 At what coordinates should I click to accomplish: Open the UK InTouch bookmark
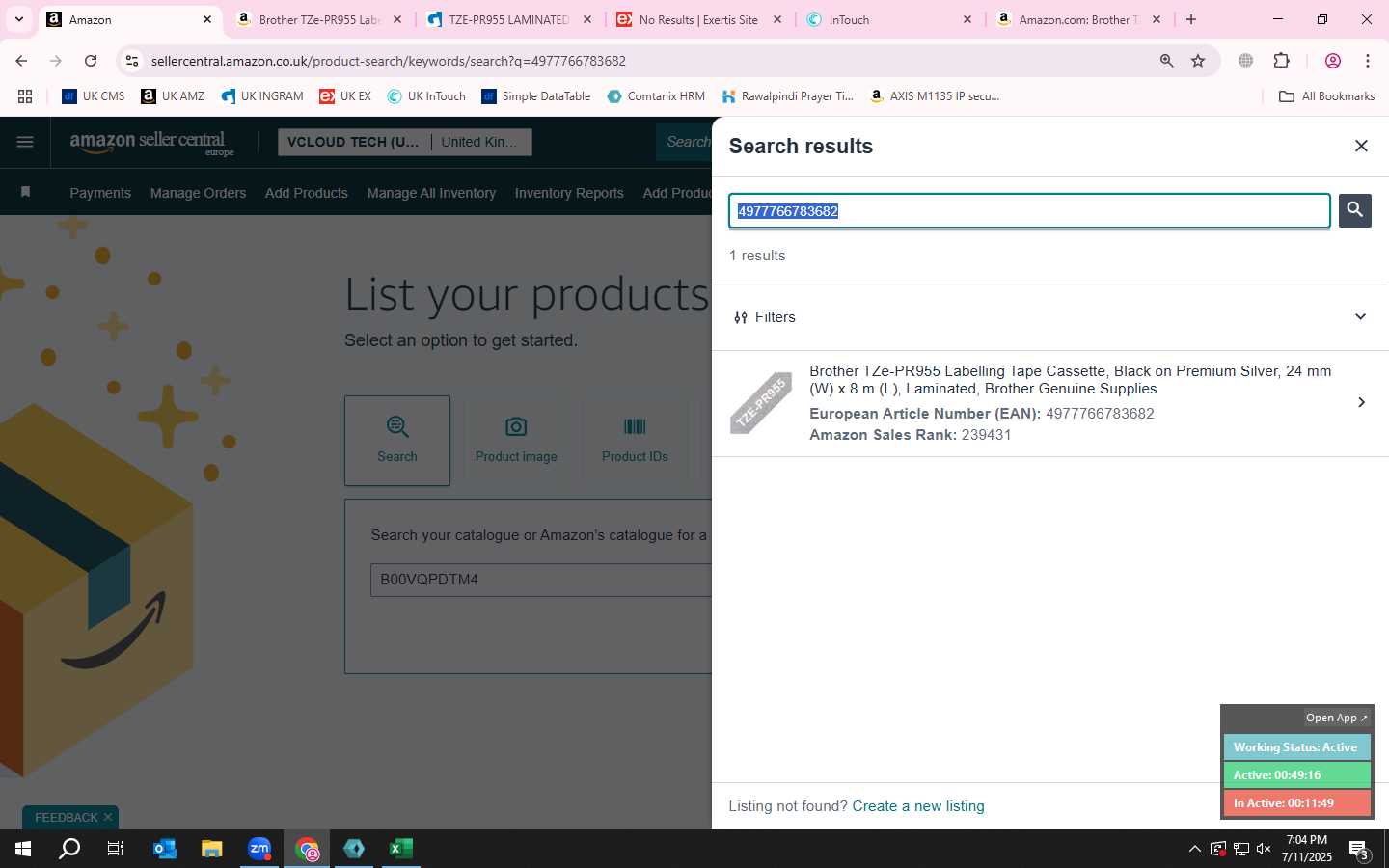pyautogui.click(x=426, y=96)
